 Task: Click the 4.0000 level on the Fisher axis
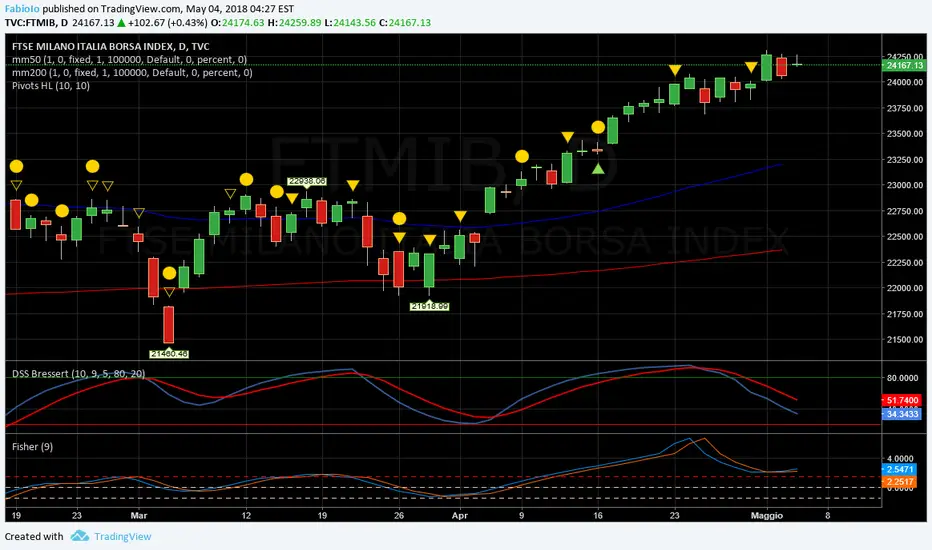[900, 458]
